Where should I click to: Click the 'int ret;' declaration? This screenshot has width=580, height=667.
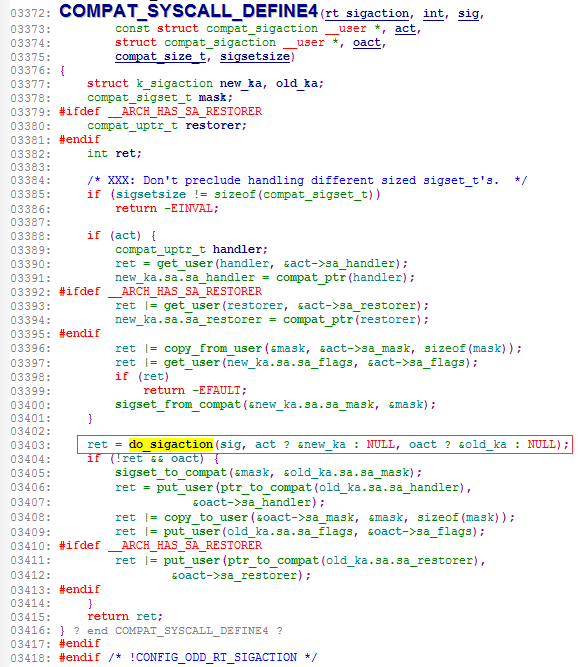(114, 154)
